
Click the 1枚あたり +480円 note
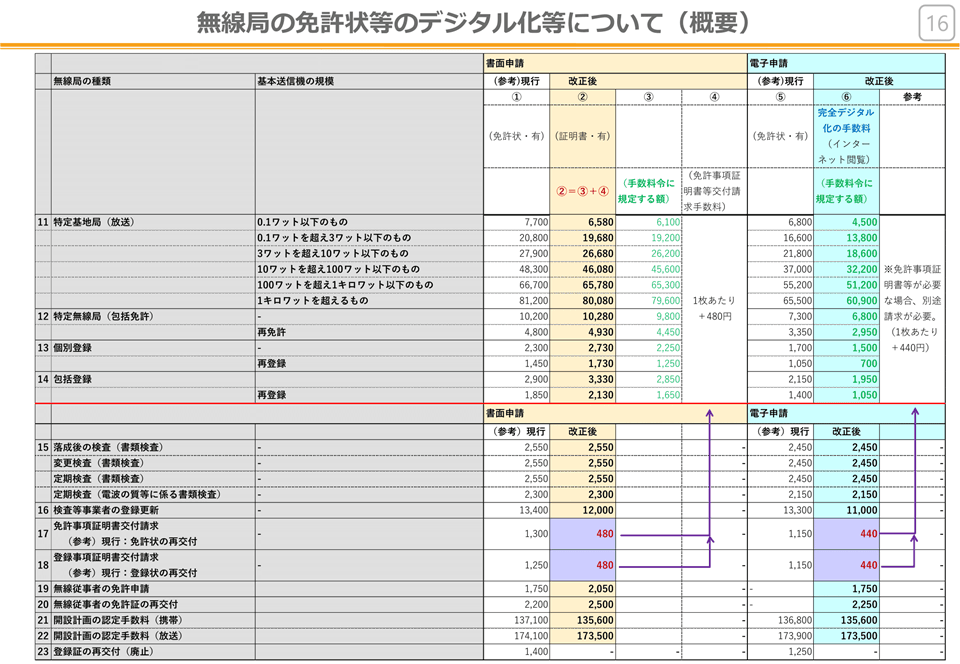[x=714, y=308]
